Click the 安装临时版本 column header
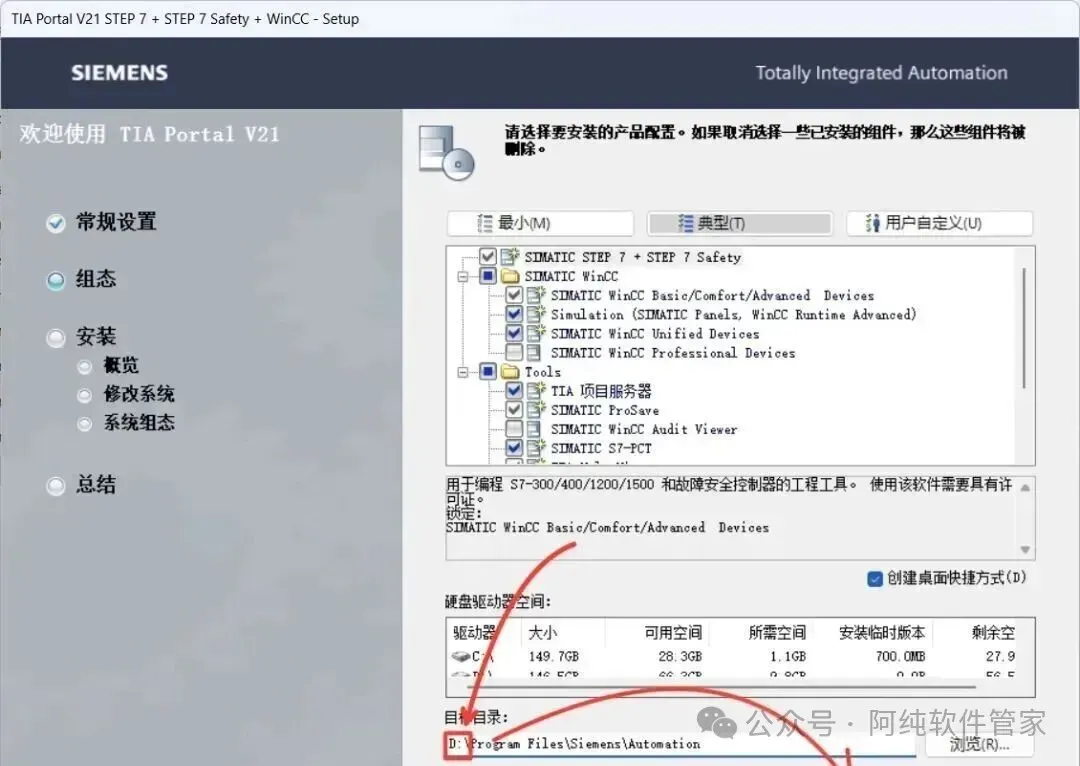Screen dimensions: 1080x766 coord(882,633)
